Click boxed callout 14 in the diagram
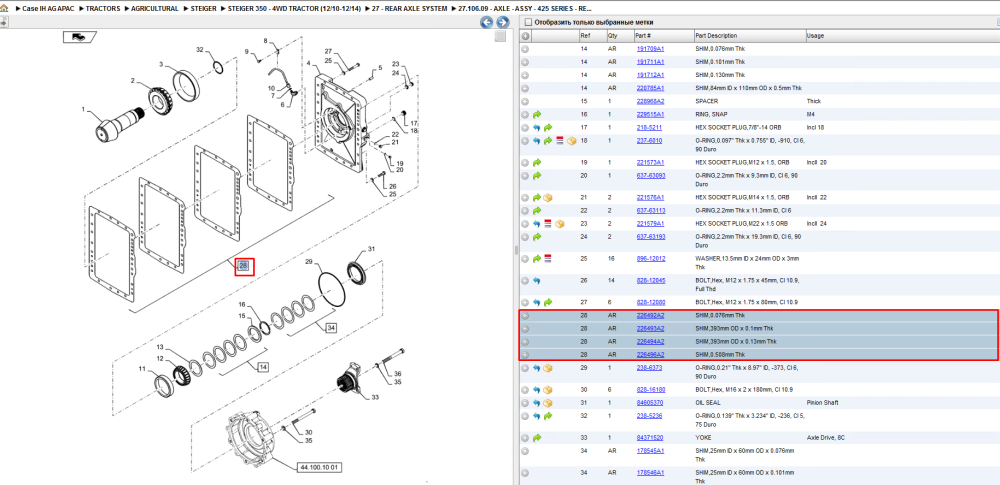Screen dimensions: 1000x485 [263, 367]
